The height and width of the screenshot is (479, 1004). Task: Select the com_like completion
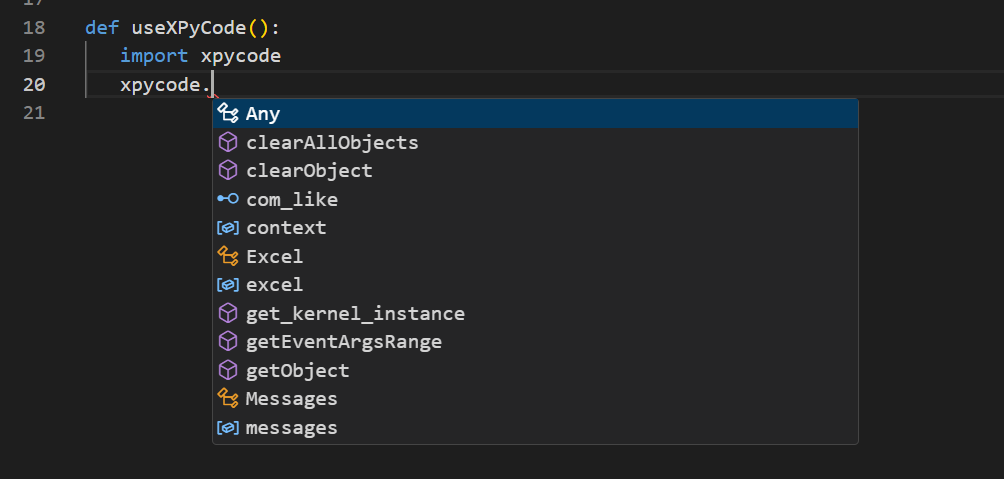[292, 200]
